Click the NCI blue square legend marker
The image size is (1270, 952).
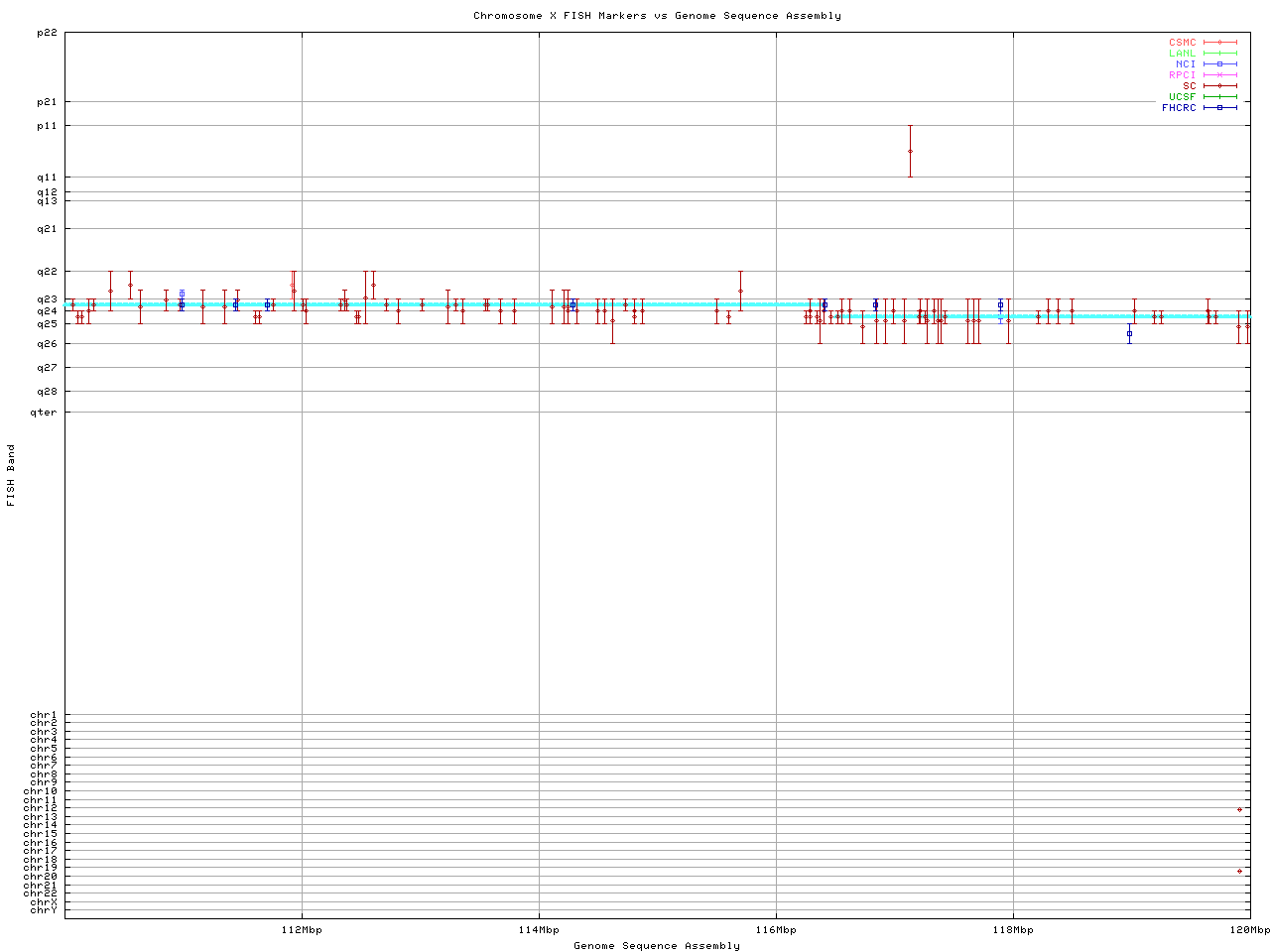point(1219,64)
